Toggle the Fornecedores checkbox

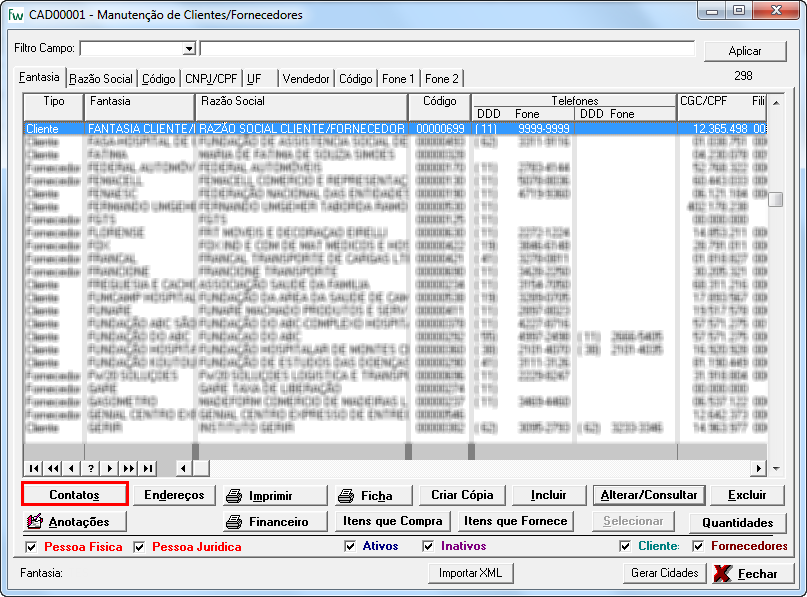pyautogui.click(x=698, y=546)
